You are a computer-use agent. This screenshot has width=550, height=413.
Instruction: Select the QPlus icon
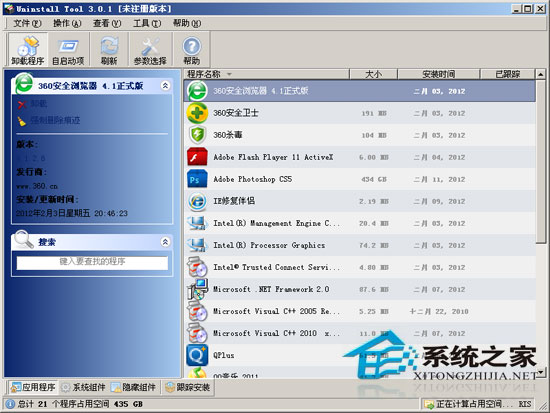197,355
